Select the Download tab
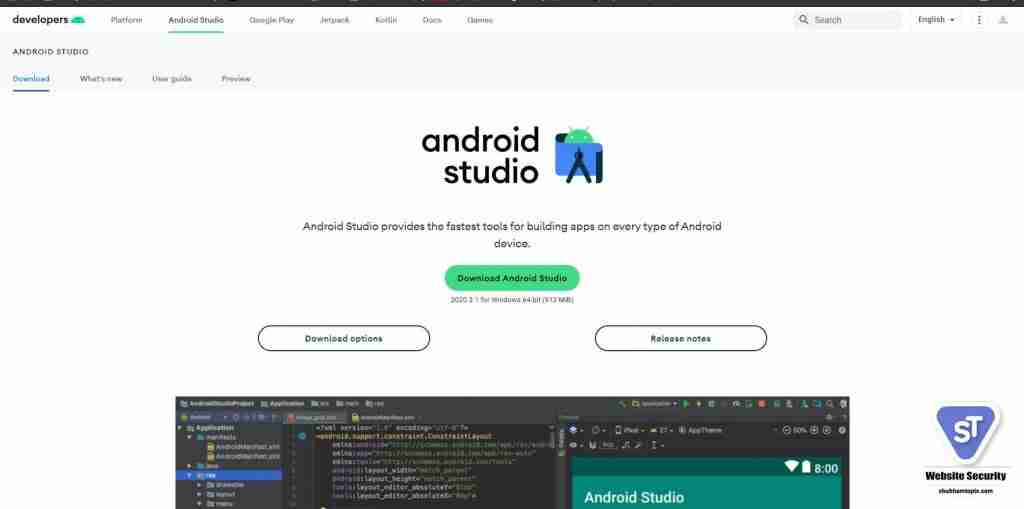 click(31, 78)
